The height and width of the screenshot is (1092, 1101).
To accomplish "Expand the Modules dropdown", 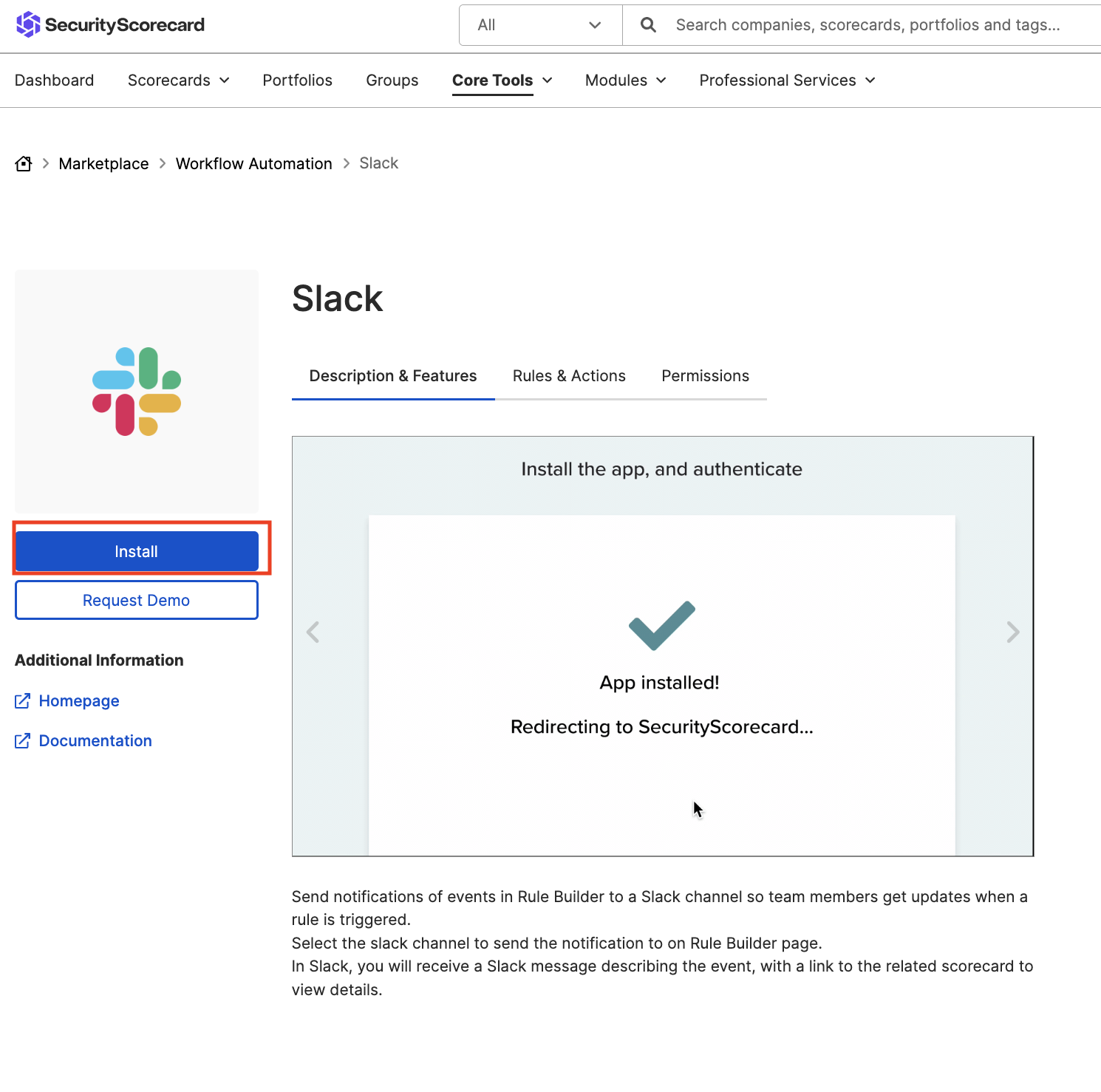I will tap(624, 81).
